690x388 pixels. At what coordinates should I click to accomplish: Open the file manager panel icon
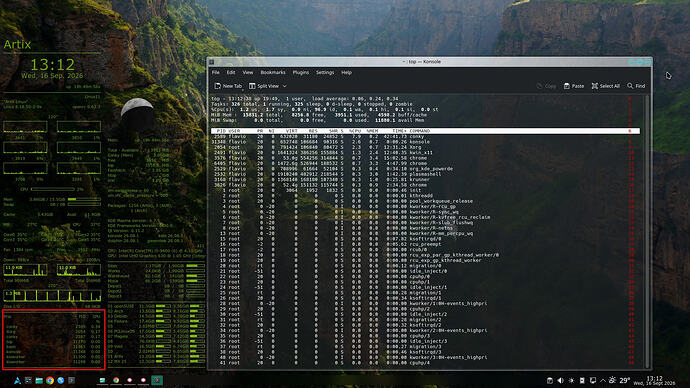coord(39,381)
